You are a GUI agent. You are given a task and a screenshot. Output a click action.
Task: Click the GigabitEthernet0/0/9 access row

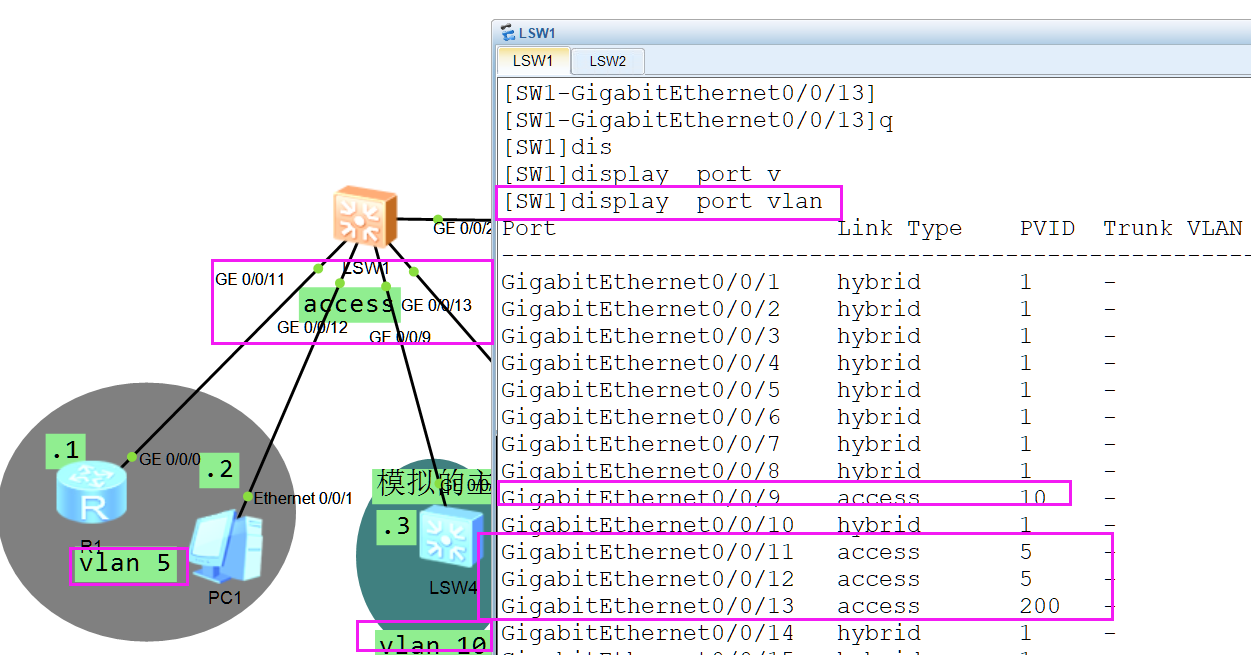point(780,497)
